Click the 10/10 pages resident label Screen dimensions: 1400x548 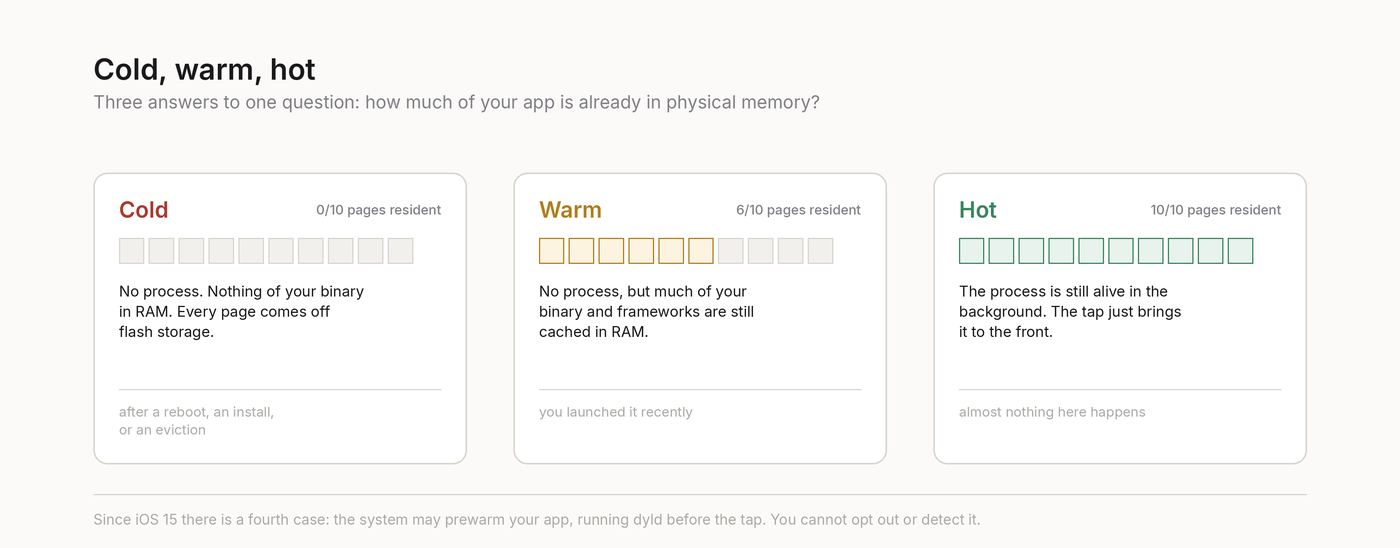pyautogui.click(x=1216, y=210)
